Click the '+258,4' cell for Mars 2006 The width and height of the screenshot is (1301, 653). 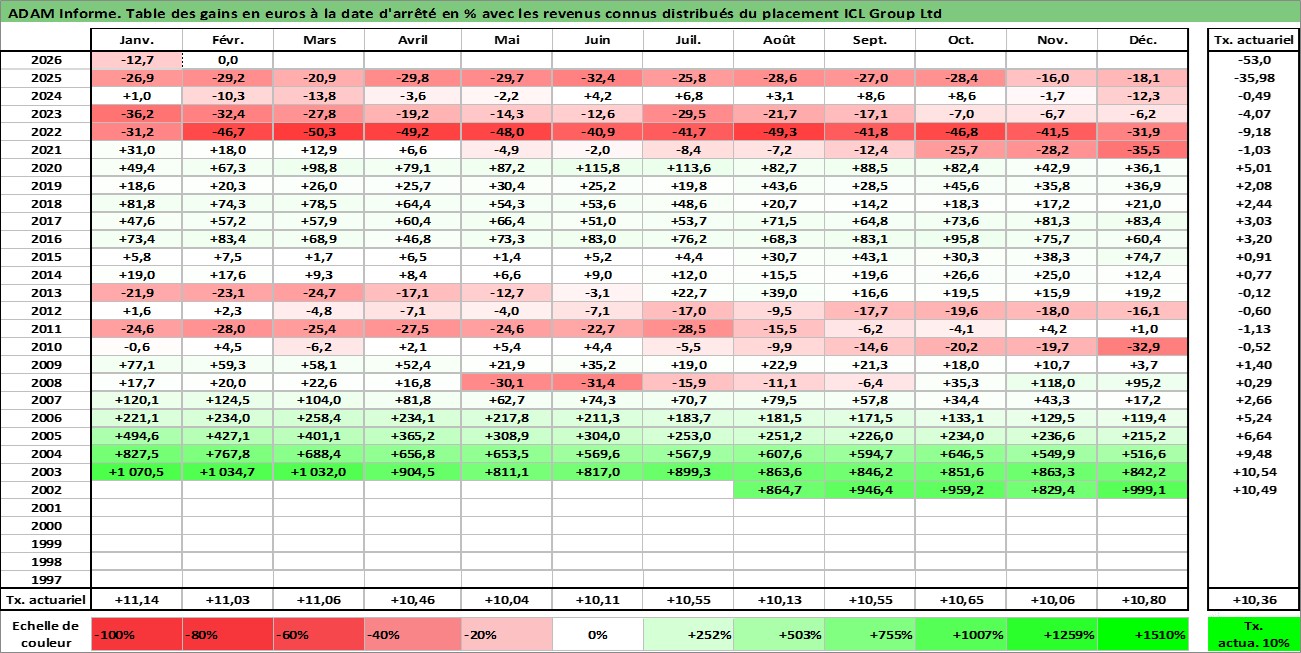[x=319, y=418]
